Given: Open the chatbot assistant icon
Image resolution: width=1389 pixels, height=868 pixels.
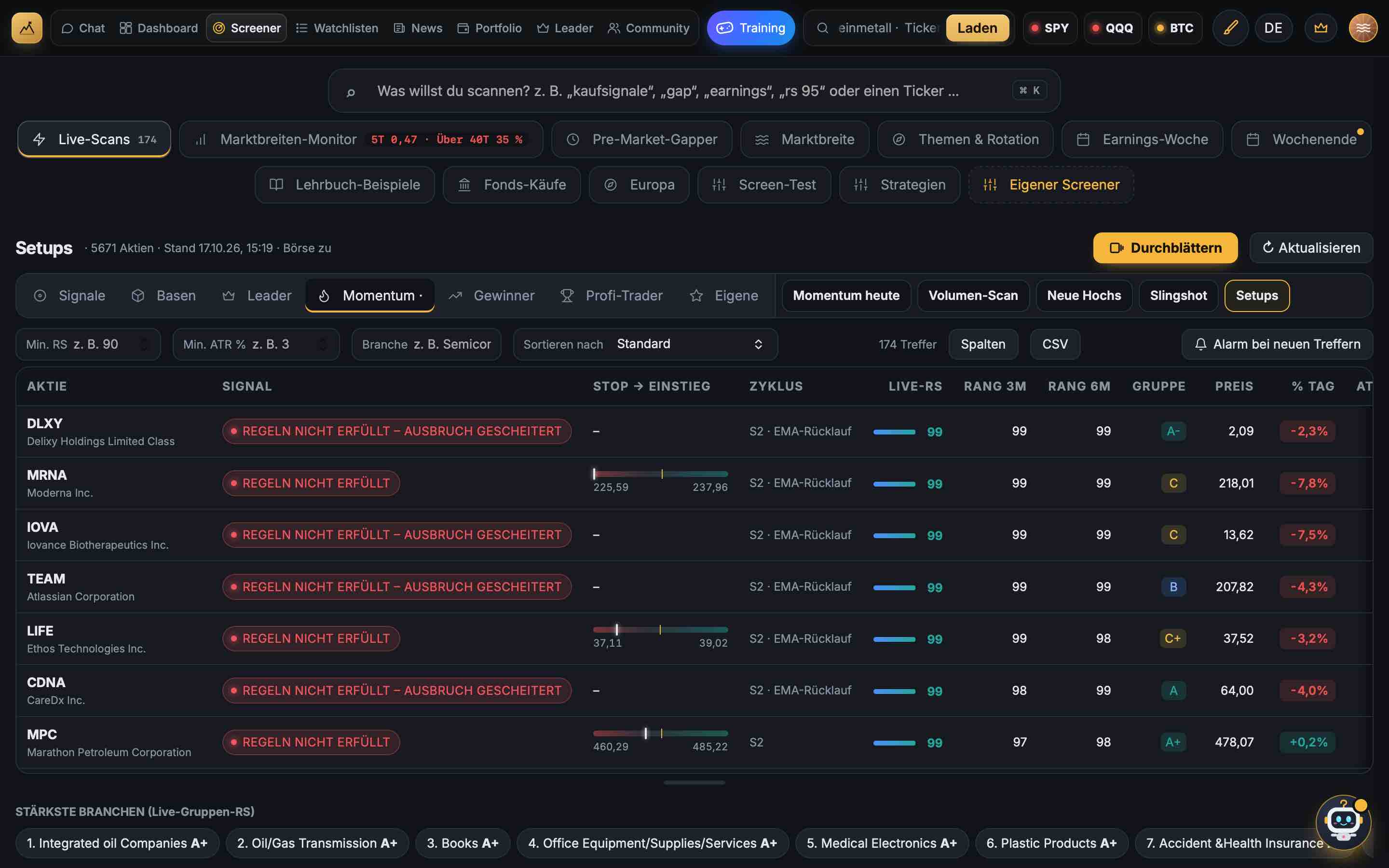Looking at the screenshot, I should coord(1343,822).
